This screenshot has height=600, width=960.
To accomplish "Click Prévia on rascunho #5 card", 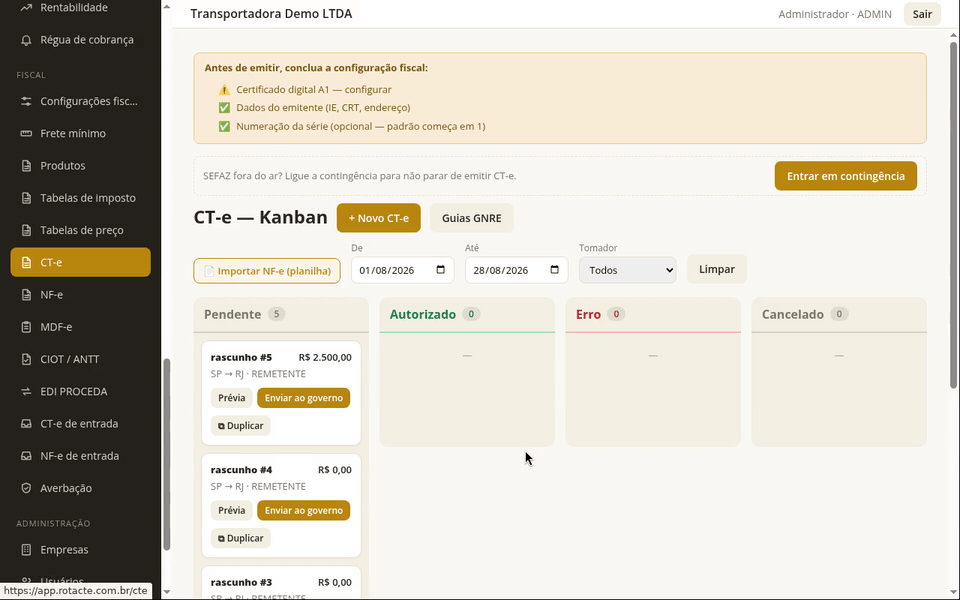I will point(231,398).
